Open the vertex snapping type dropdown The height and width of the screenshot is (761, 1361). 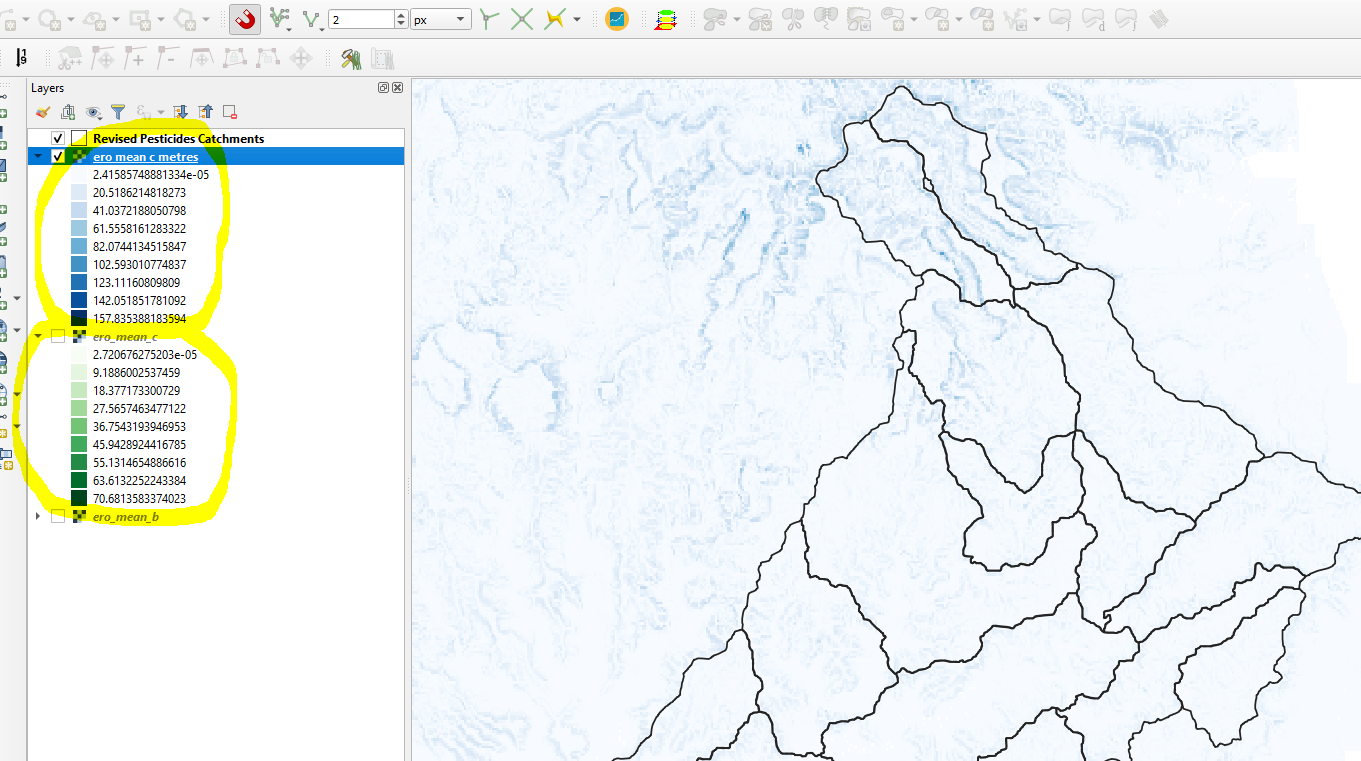tap(313, 19)
